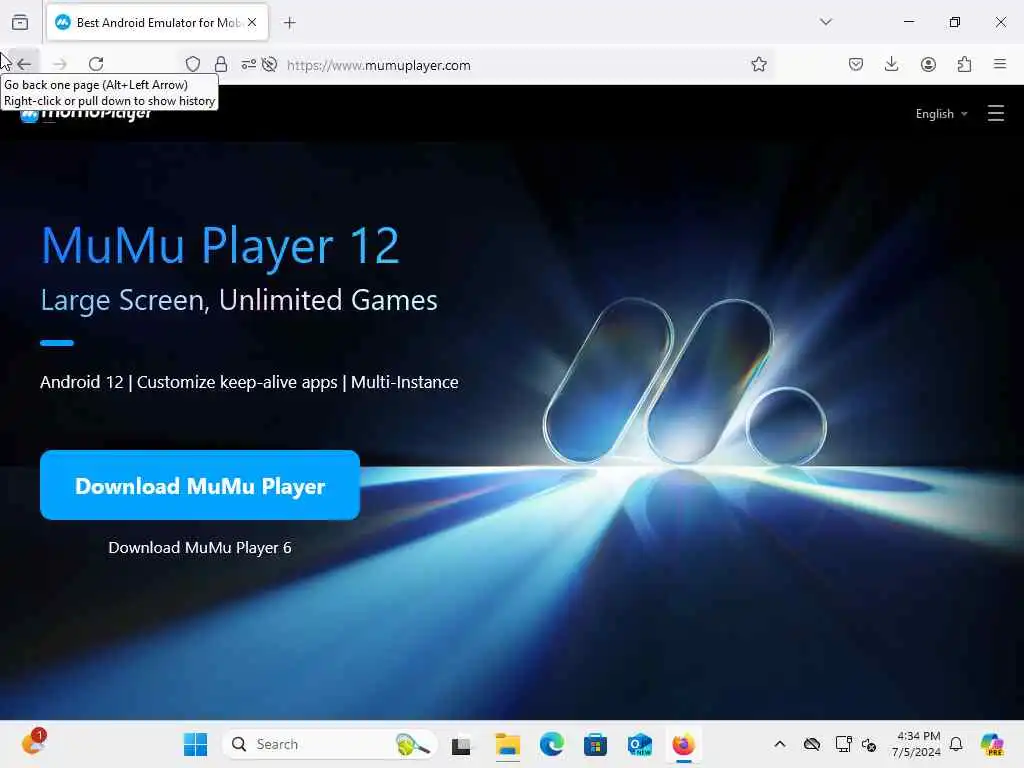Click Download MuMu Player button
The image size is (1024, 768).
[x=200, y=485]
